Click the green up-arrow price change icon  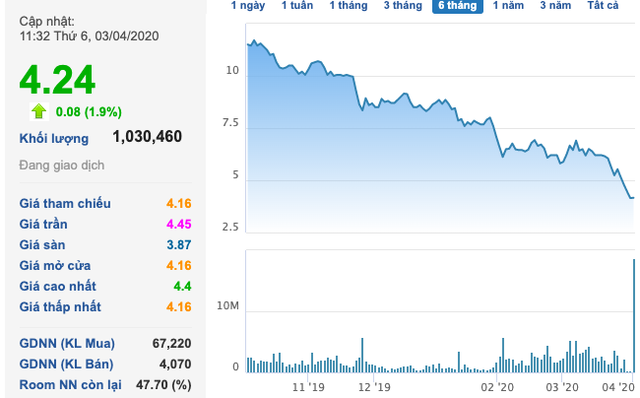[39, 111]
